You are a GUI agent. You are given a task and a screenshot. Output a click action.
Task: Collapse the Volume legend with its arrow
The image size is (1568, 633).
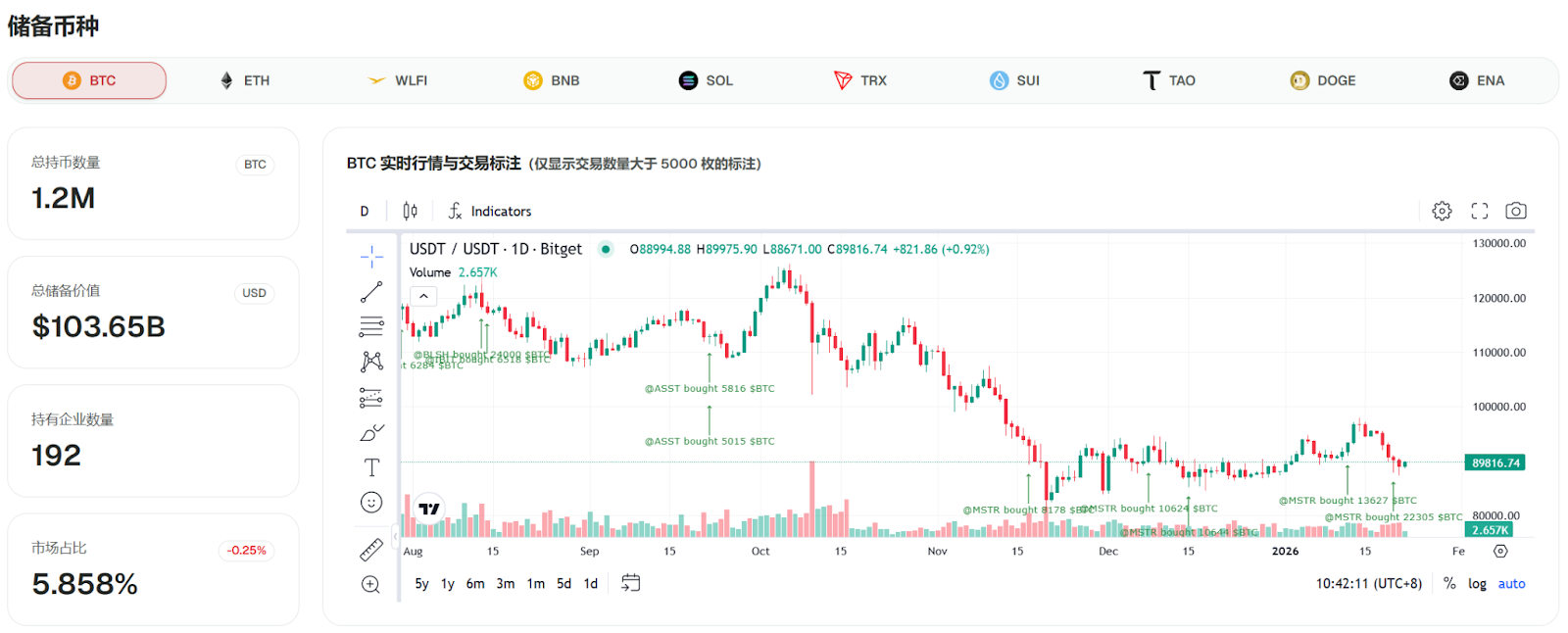[422, 295]
